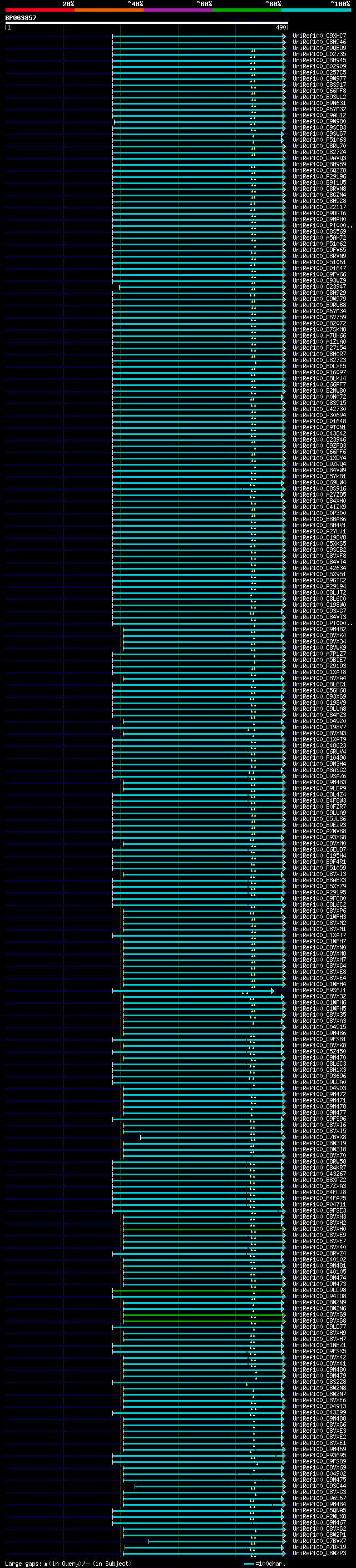Select the UniRef100_Q01647 hit
Viewport: 356px width, 1568px height.
[x=319, y=268]
